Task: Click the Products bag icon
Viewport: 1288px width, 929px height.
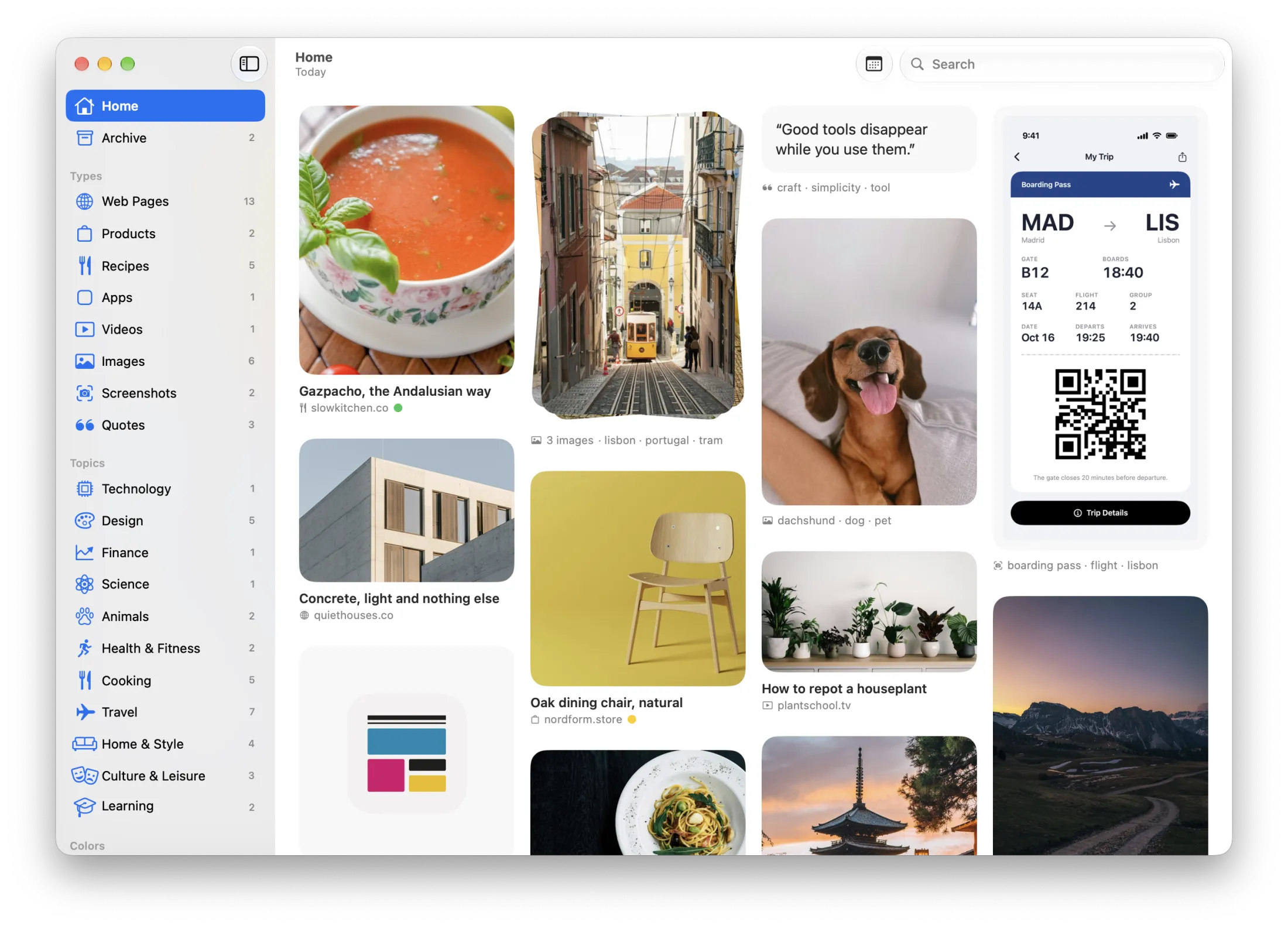Action: (x=84, y=234)
